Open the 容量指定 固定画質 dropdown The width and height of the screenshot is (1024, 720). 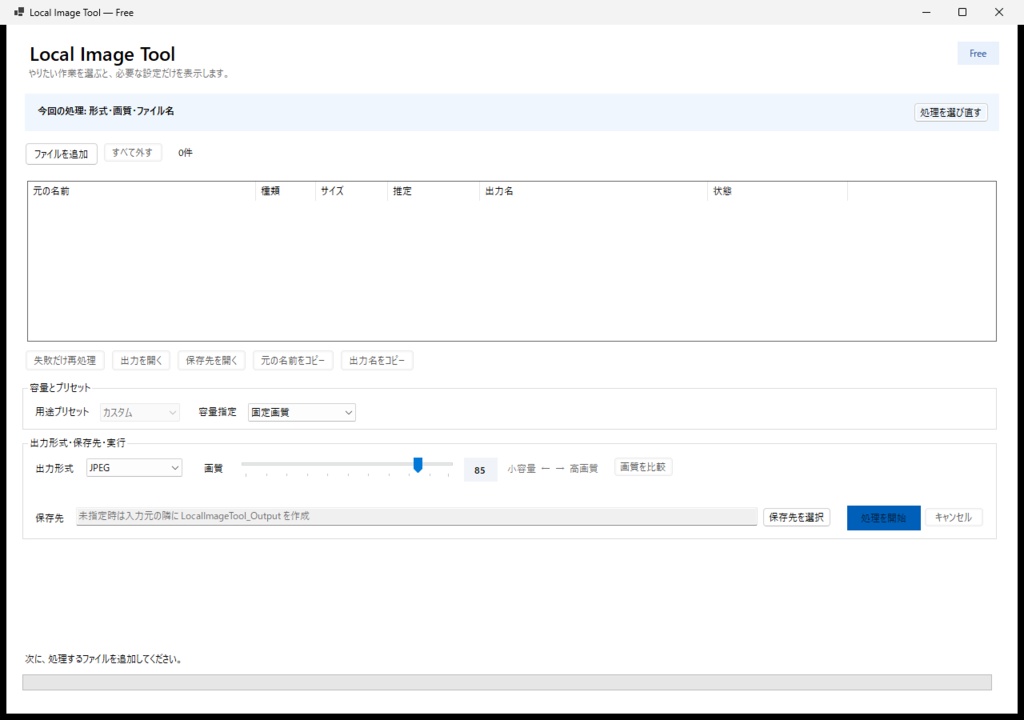(302, 412)
